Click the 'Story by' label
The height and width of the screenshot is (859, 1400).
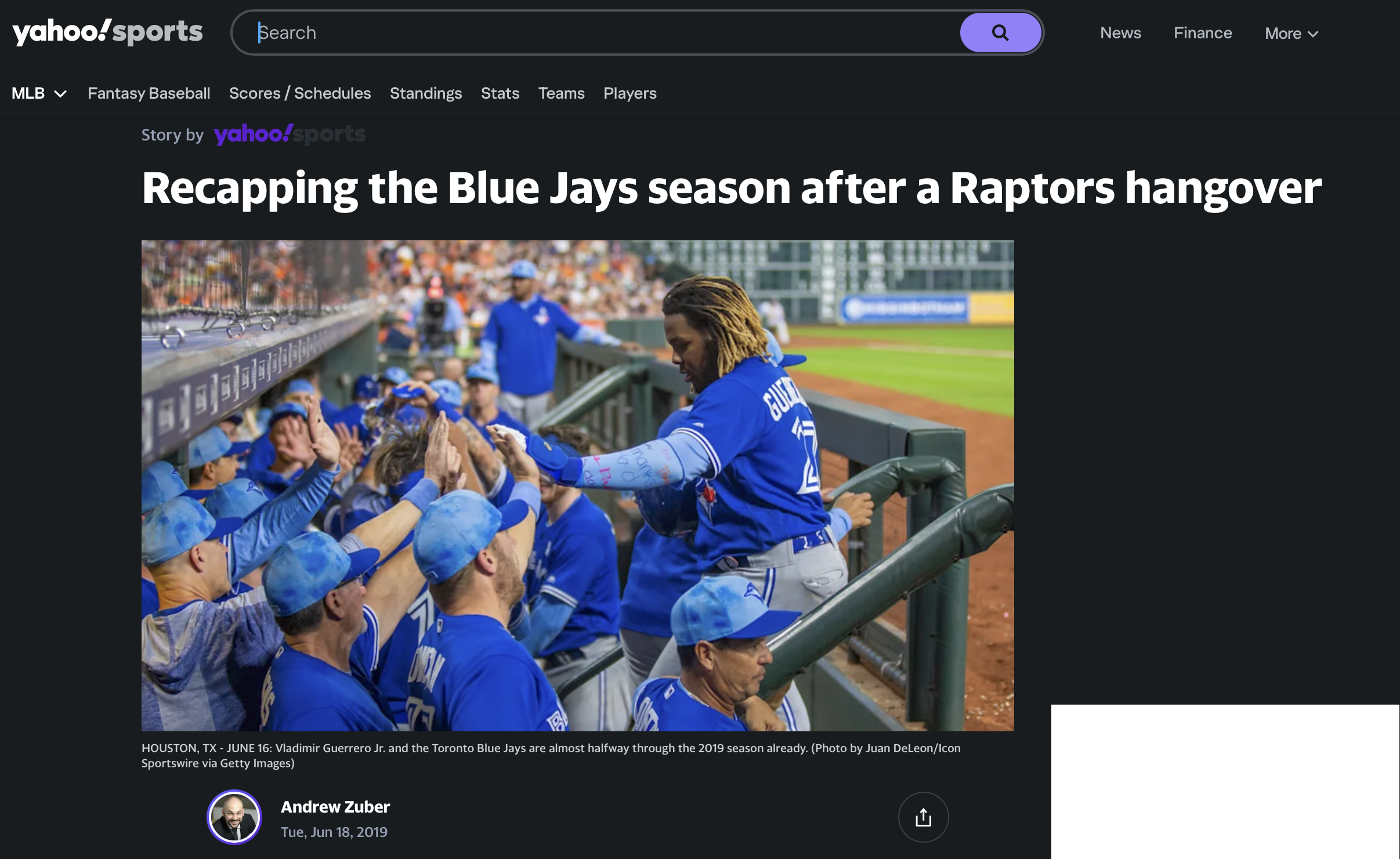pyautogui.click(x=172, y=135)
